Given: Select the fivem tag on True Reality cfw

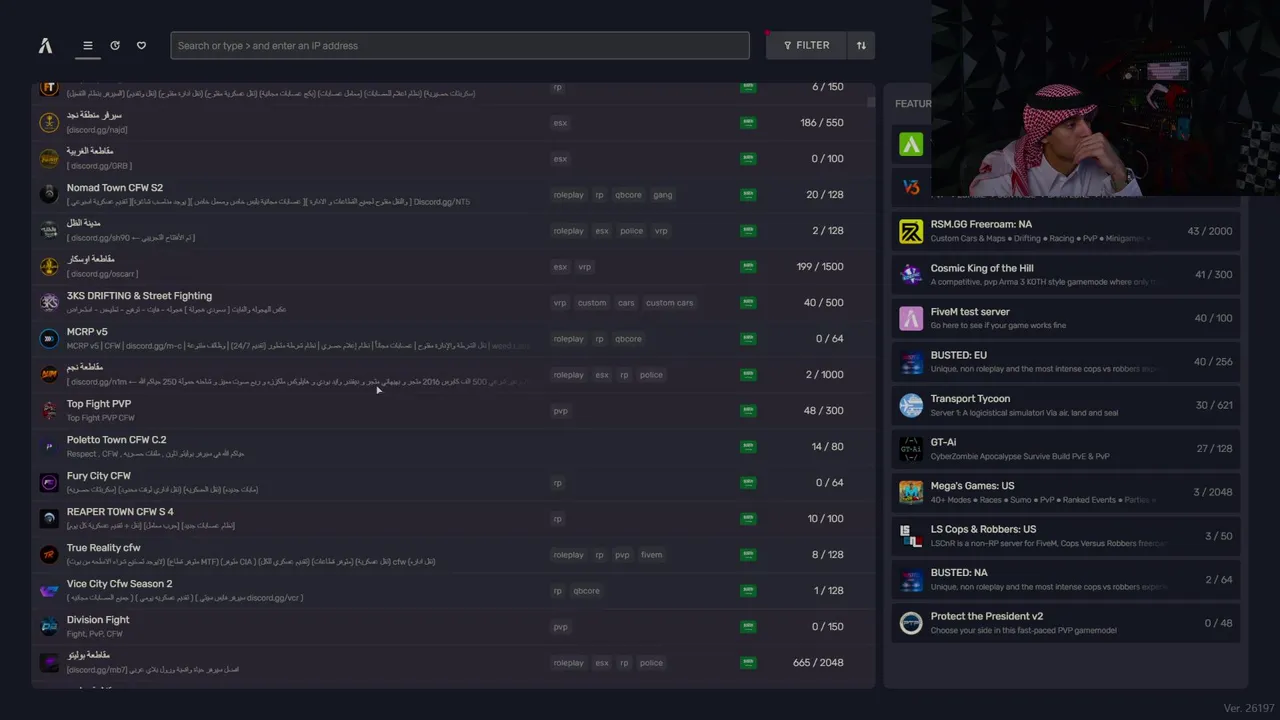Looking at the screenshot, I should [651, 555].
